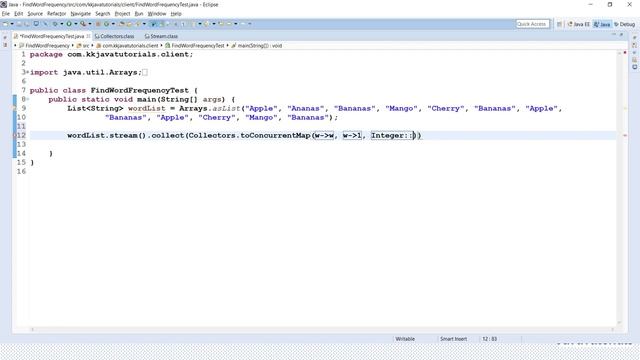Open the Run menu
This screenshot has width=640, height=360.
click(139, 13)
